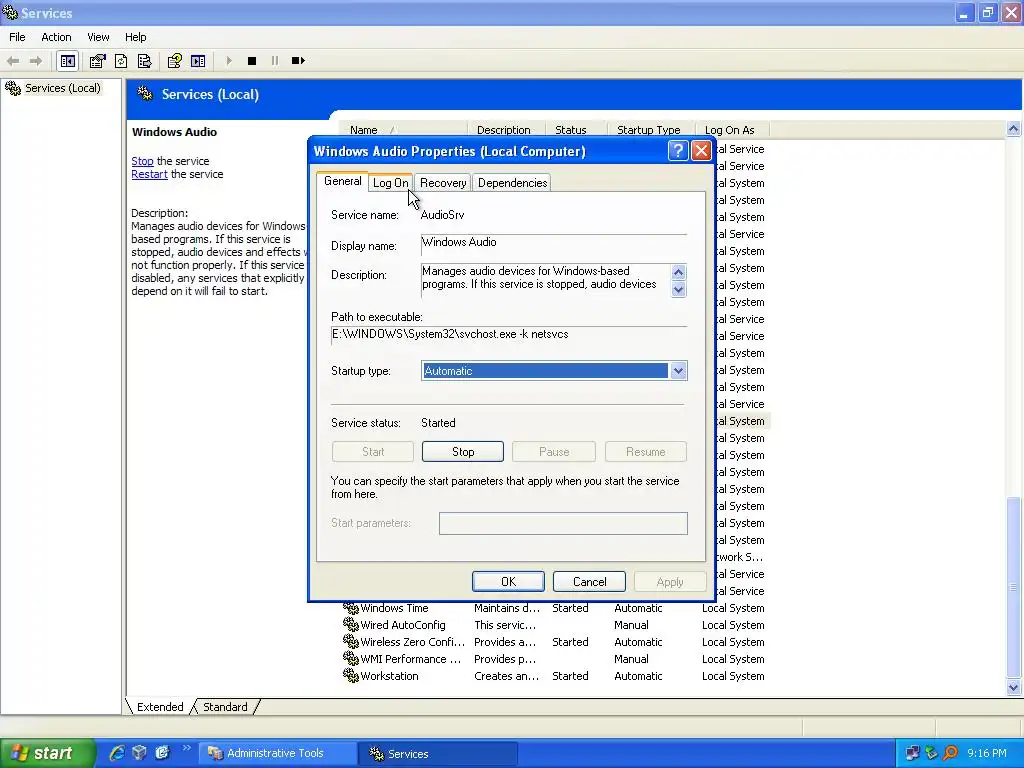Open the File menu
The width and height of the screenshot is (1024, 768).
point(18,37)
